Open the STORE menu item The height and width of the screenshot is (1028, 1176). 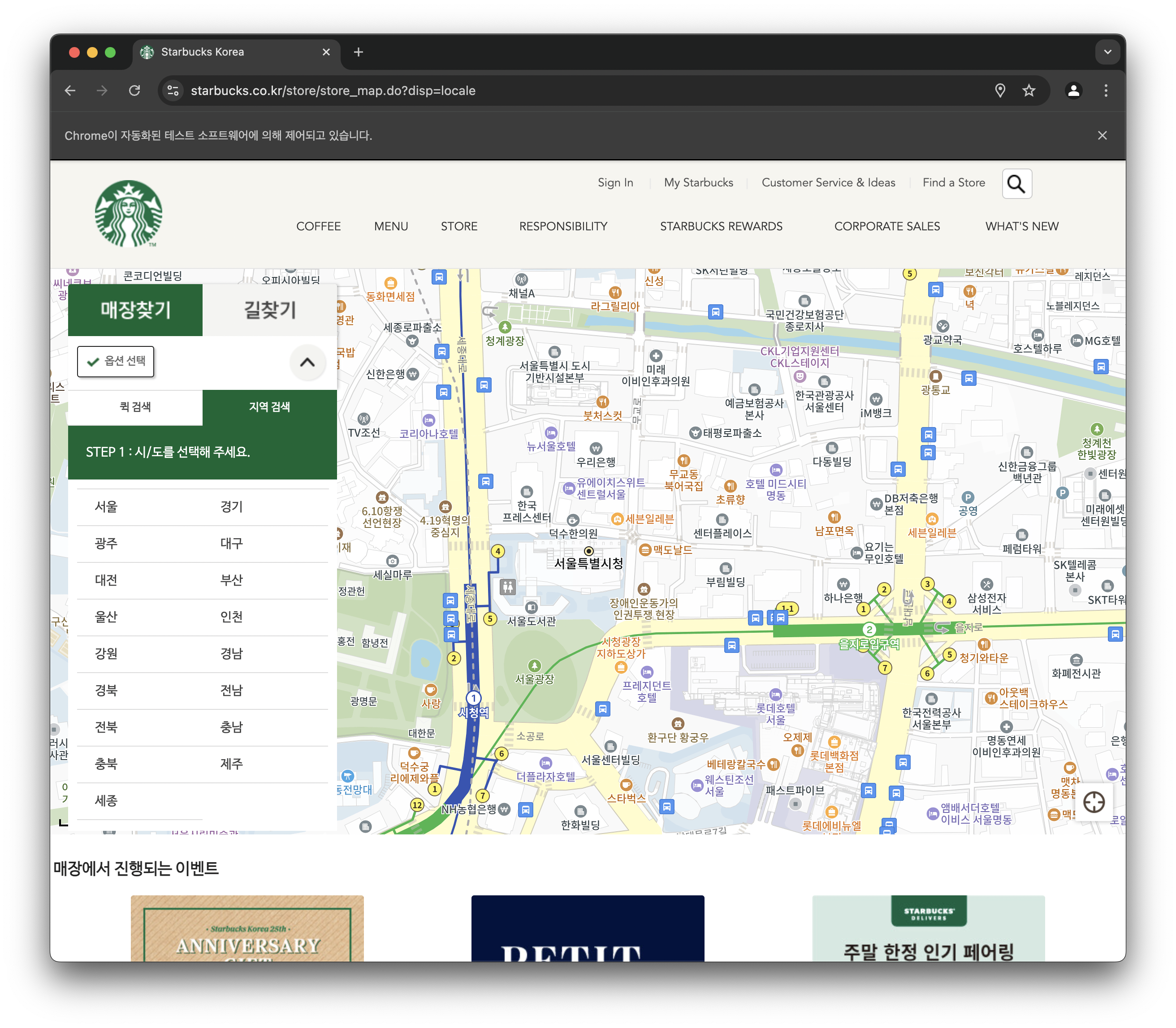[459, 227]
